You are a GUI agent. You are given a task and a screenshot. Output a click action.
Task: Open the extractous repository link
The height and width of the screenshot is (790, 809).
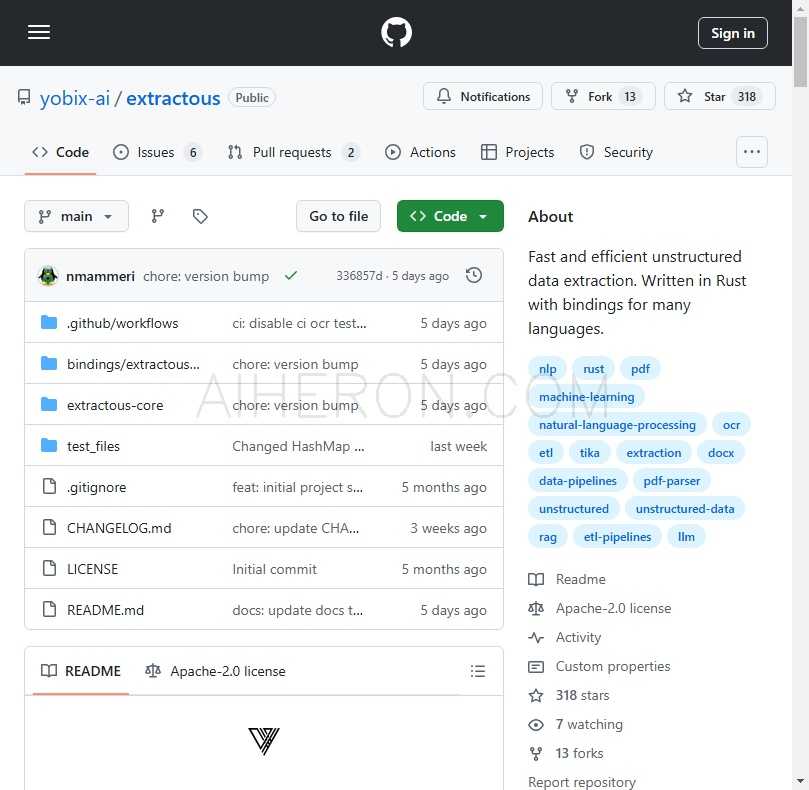[x=173, y=98]
